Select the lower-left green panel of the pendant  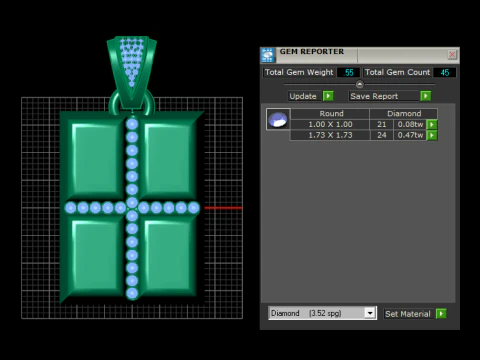tap(96, 256)
